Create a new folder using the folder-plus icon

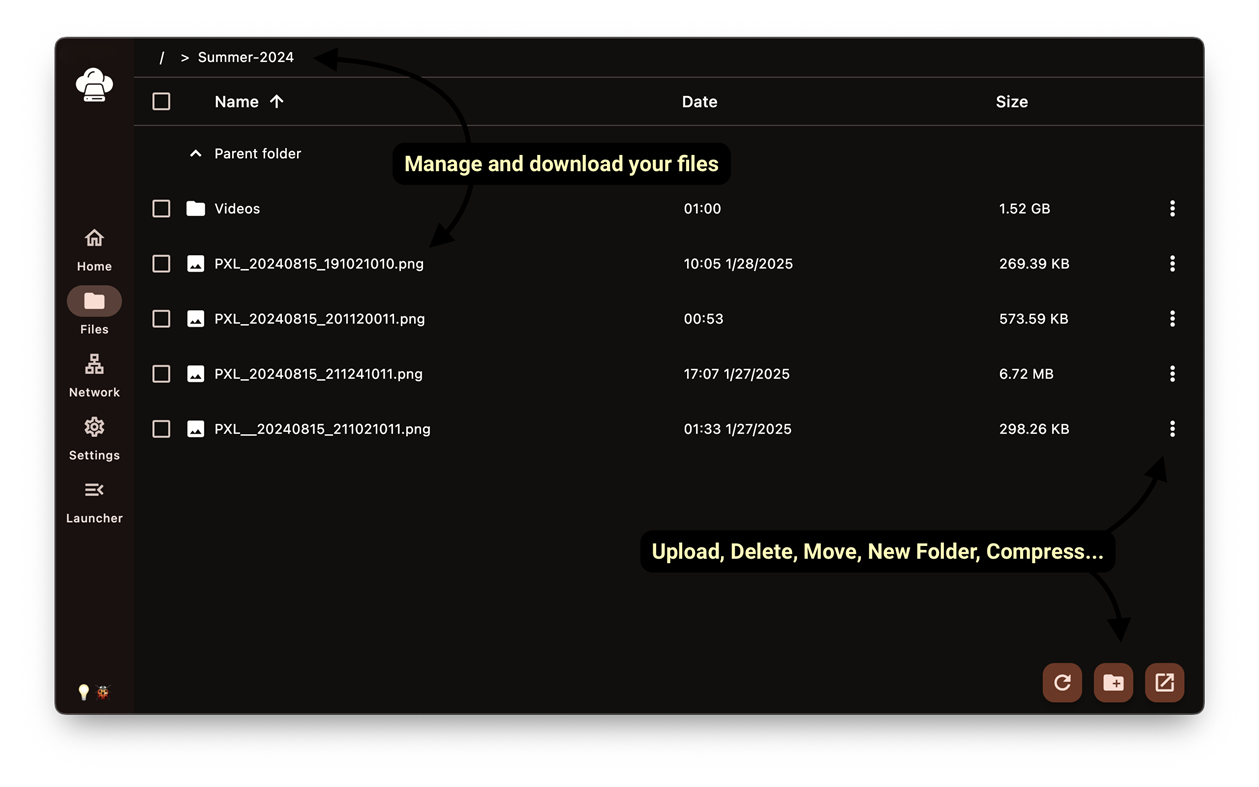1113,682
